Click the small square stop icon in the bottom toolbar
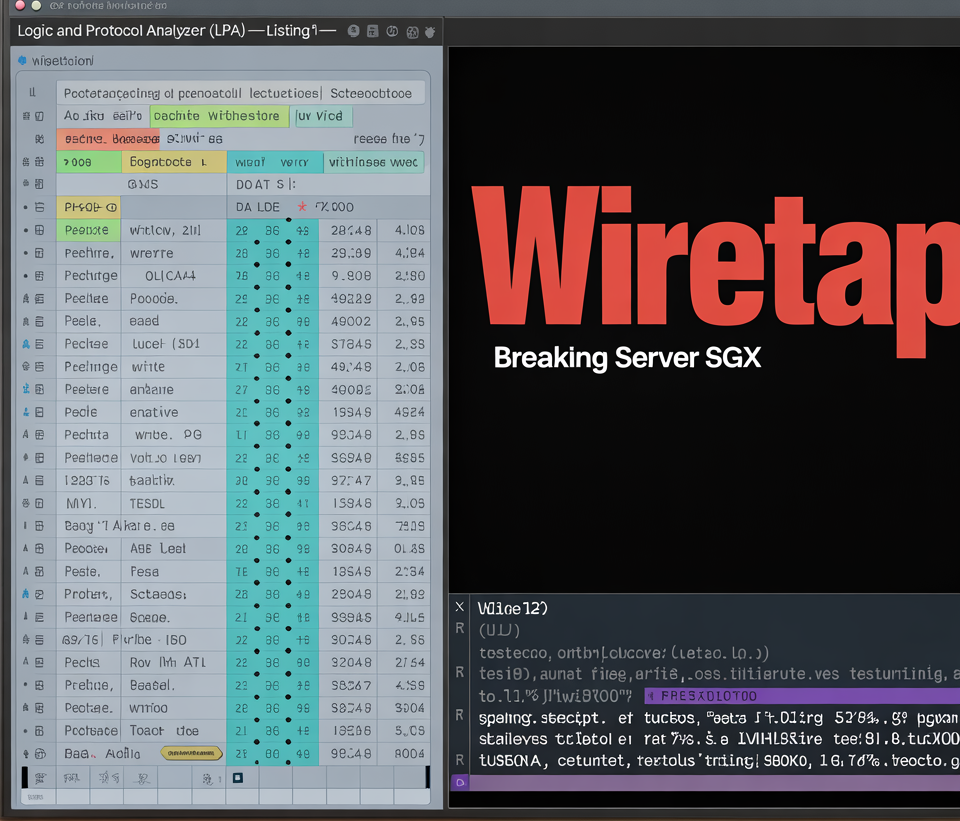The width and height of the screenshot is (960, 821). pos(237,778)
